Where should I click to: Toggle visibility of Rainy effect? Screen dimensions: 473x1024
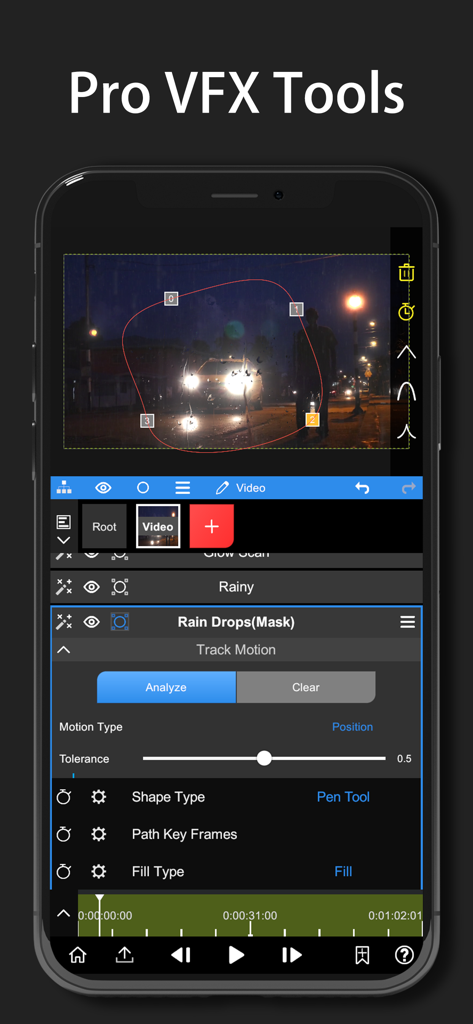91,586
